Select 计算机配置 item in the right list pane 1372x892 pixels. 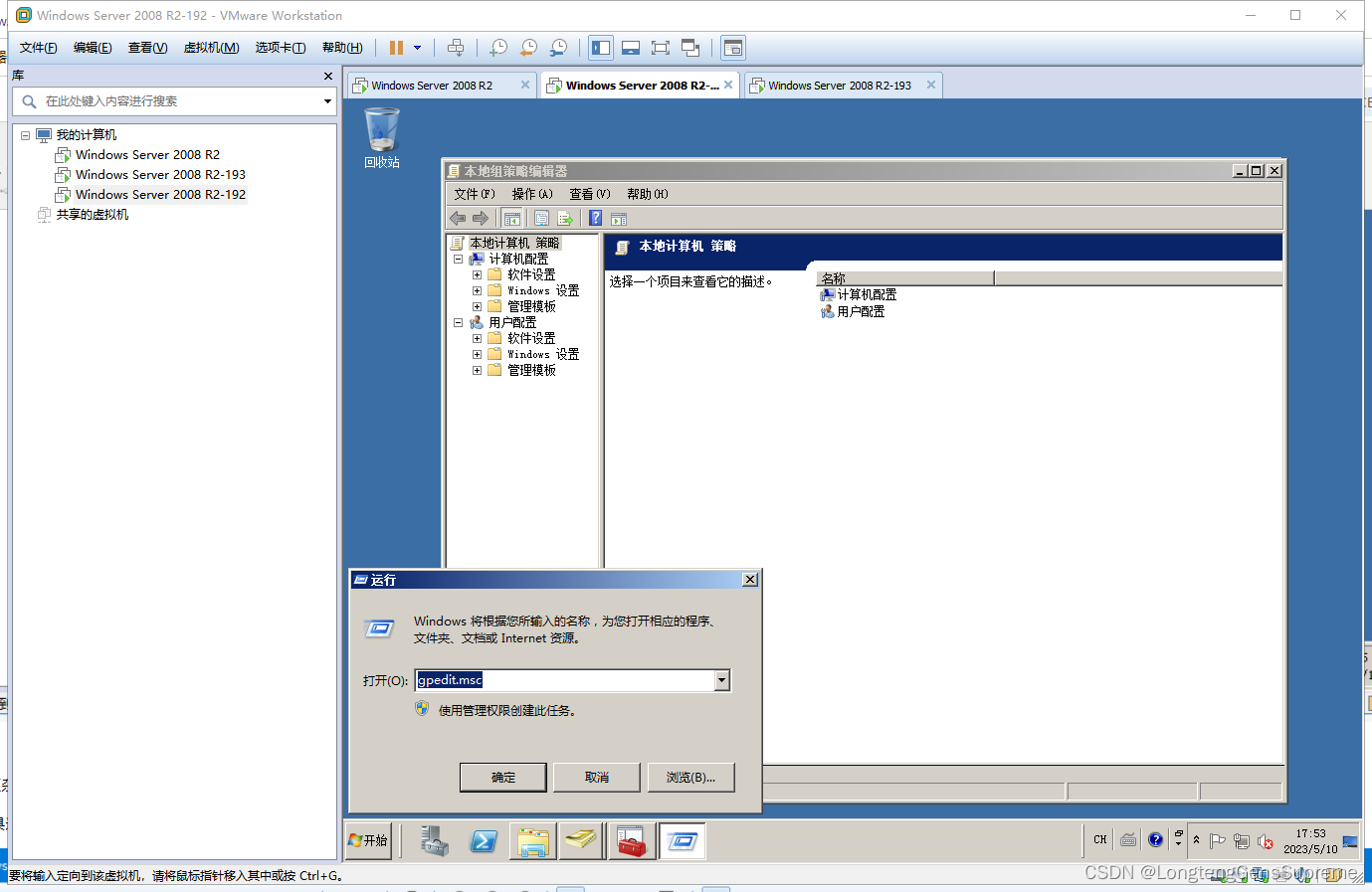859,295
